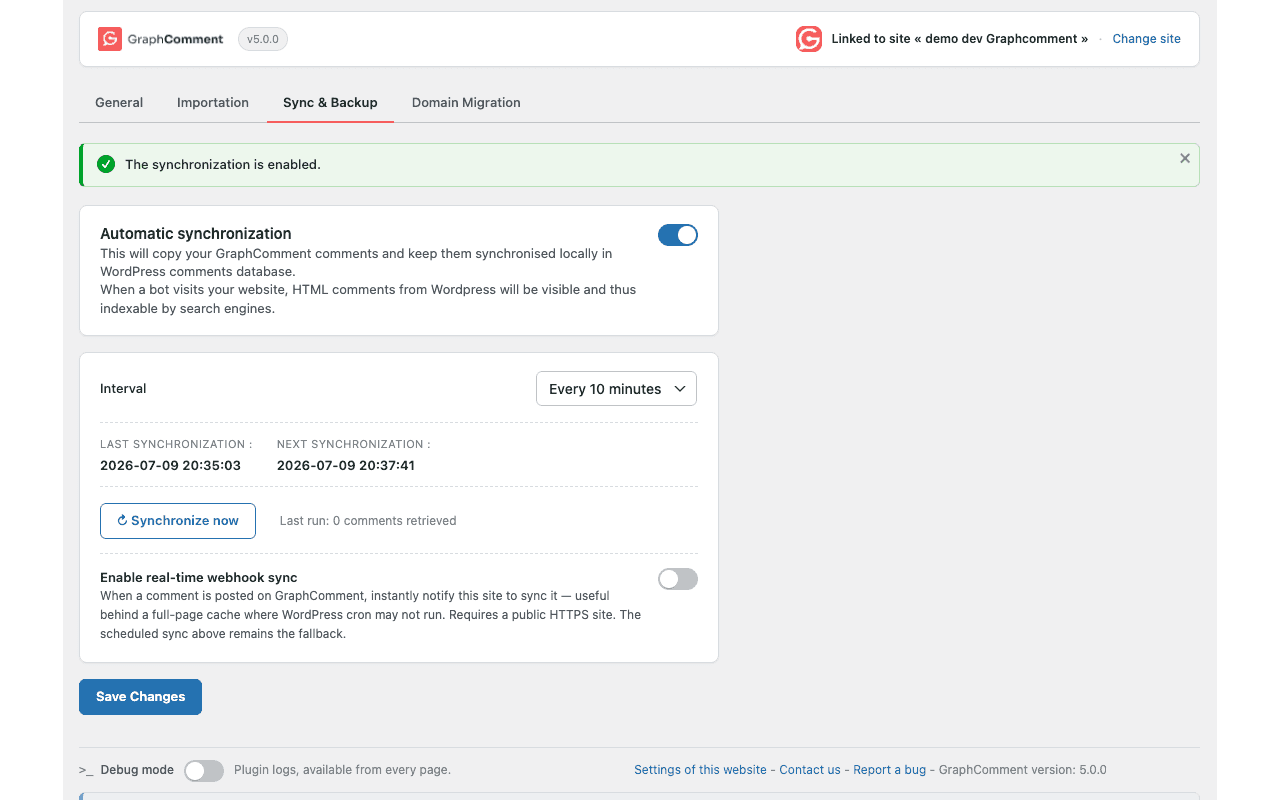Click the NEXT SYNCHRONIZATION label
Image resolution: width=1280 pixels, height=800 pixels.
click(x=354, y=444)
